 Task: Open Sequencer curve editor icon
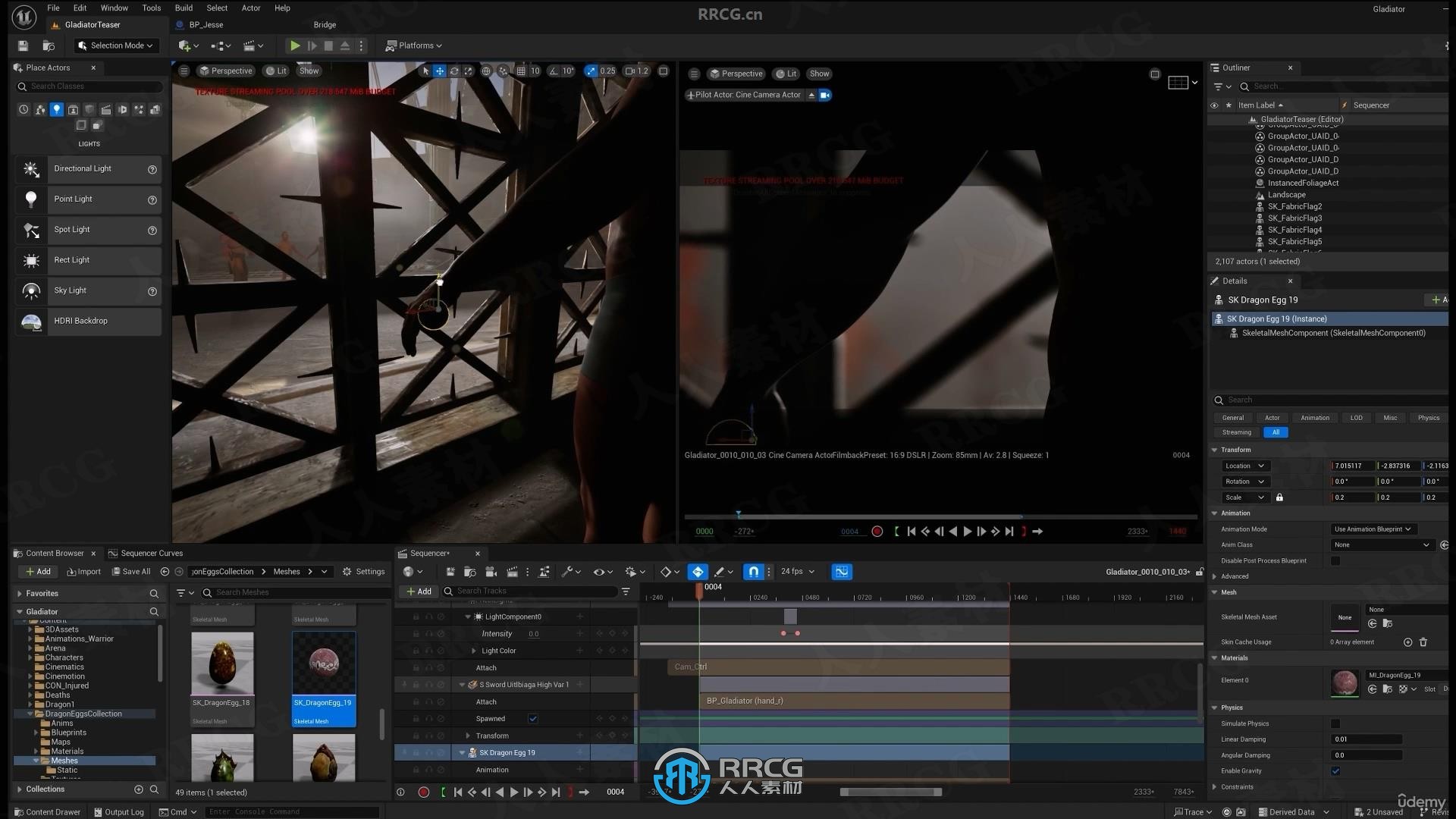(x=842, y=572)
